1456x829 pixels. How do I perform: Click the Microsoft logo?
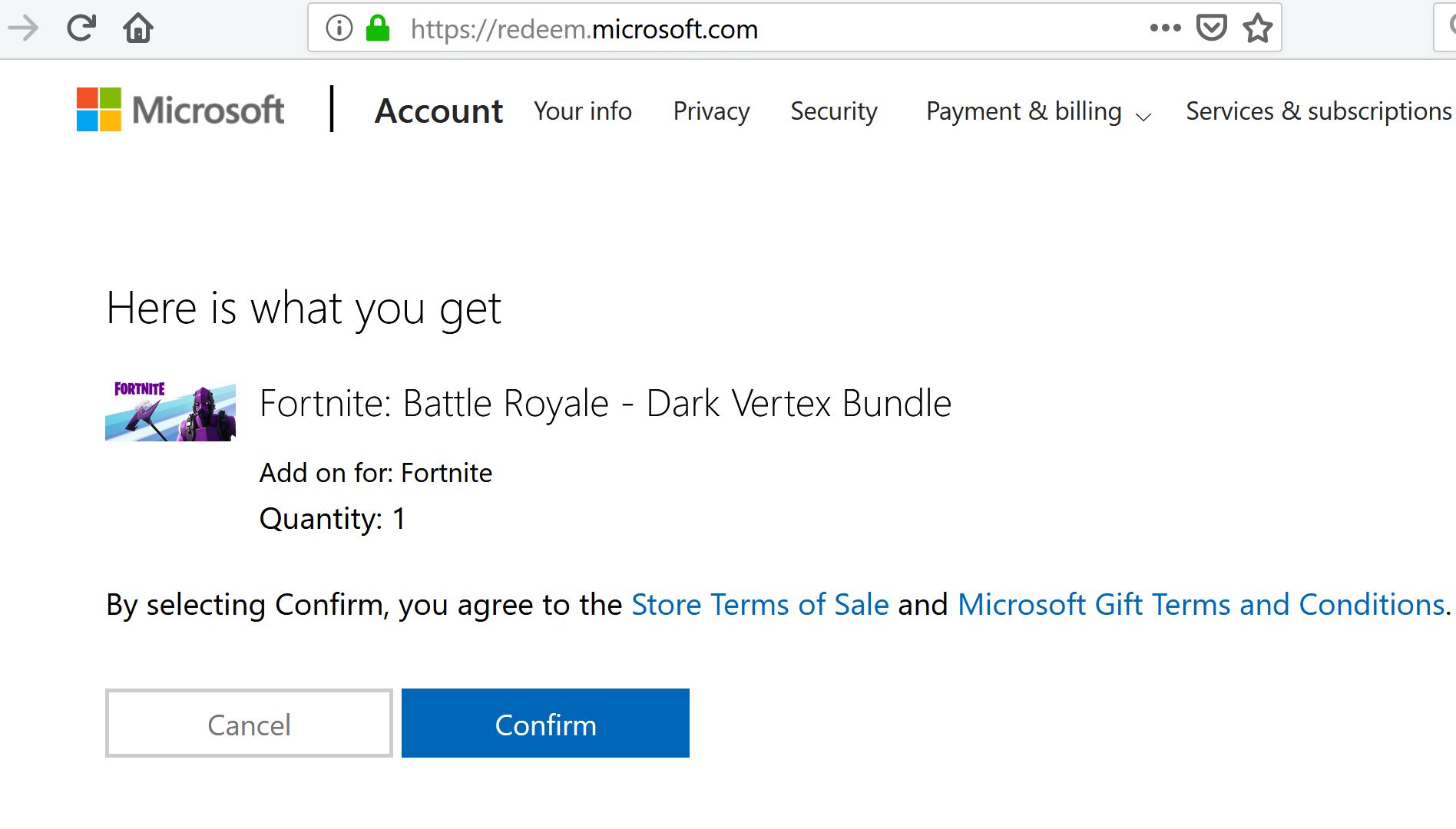pos(180,110)
